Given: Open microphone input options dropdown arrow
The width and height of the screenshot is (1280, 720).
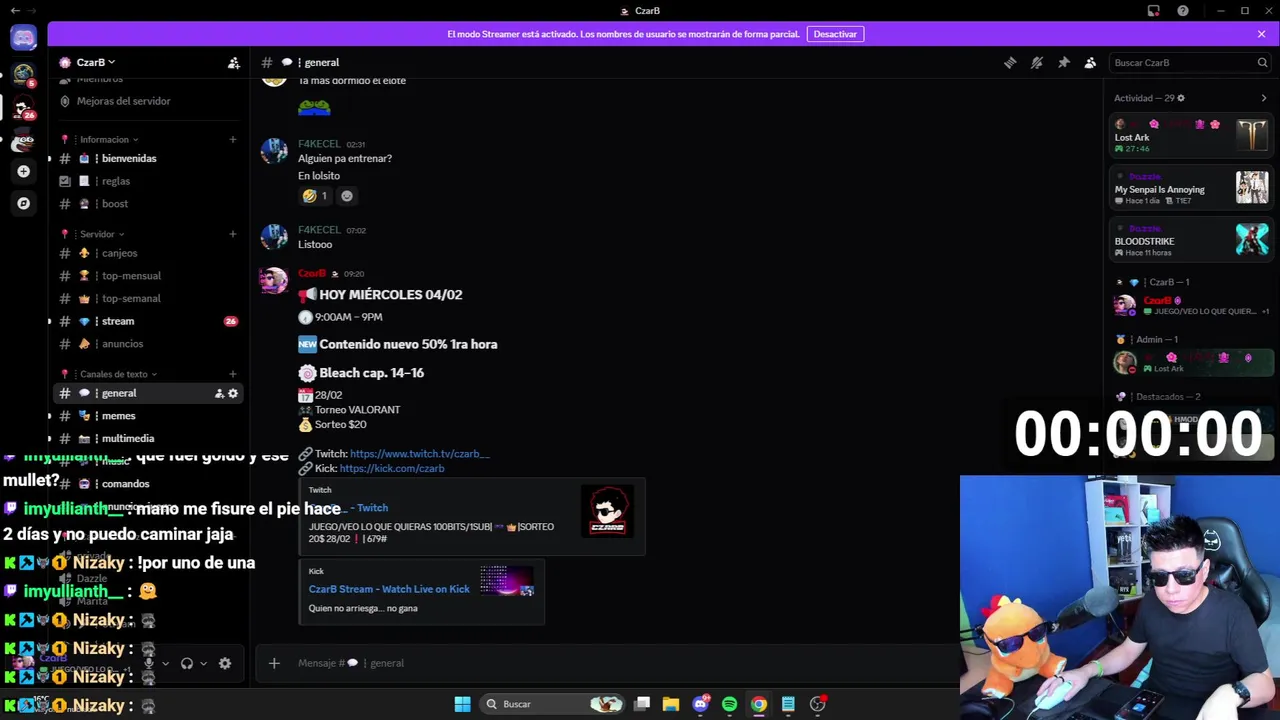Looking at the screenshot, I should (x=165, y=663).
